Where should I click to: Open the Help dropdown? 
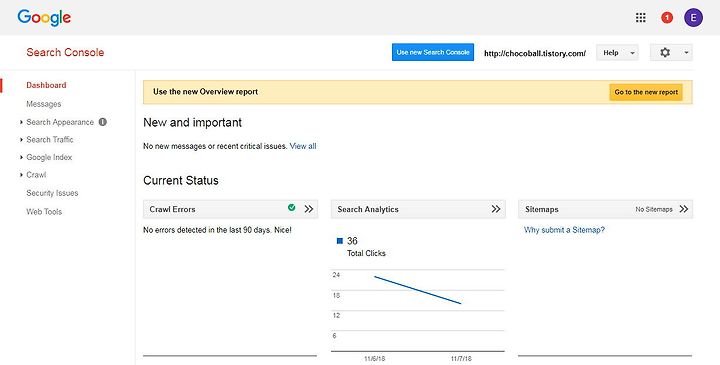point(617,53)
